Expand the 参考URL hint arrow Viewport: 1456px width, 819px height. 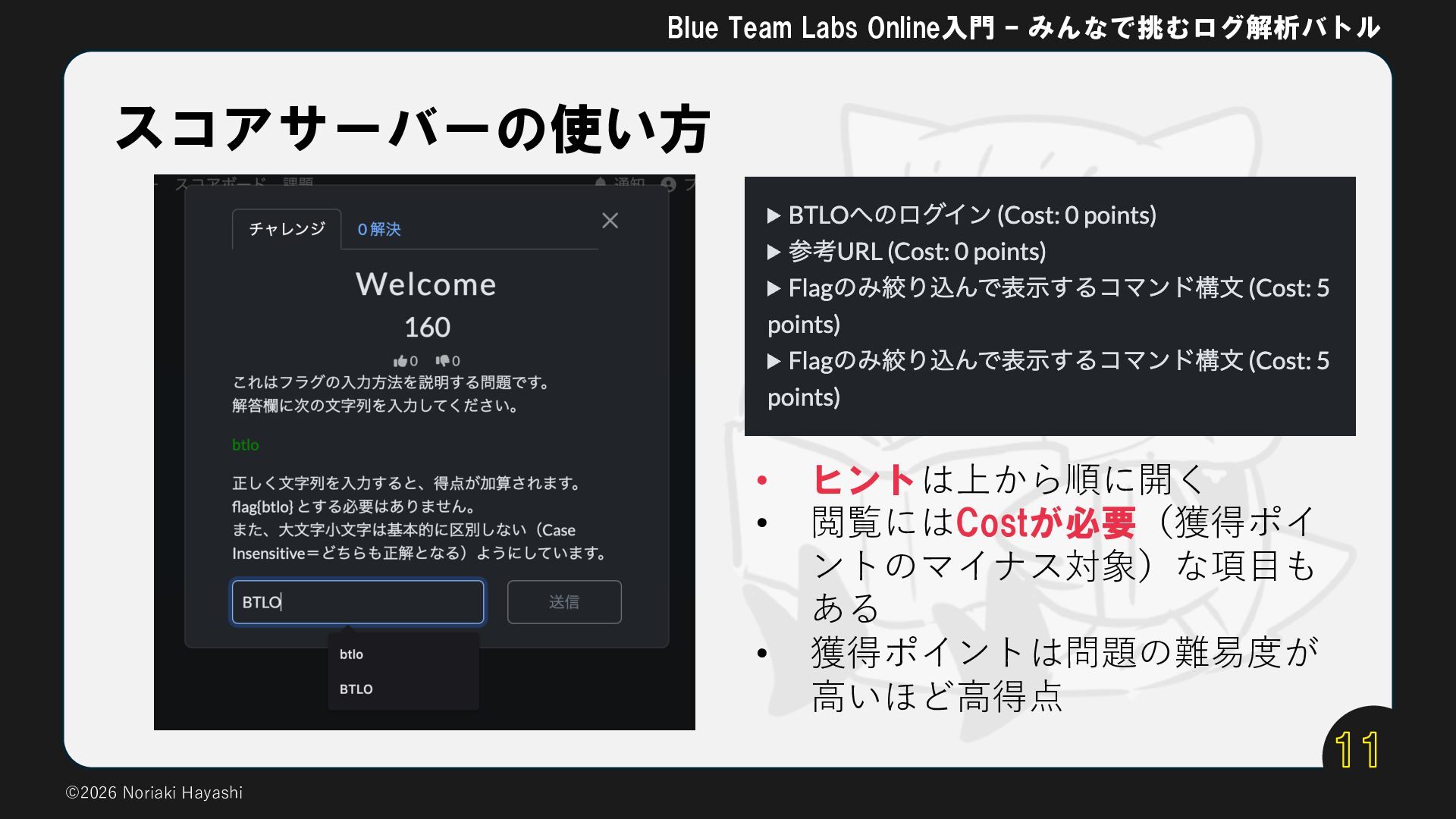pyautogui.click(x=774, y=253)
